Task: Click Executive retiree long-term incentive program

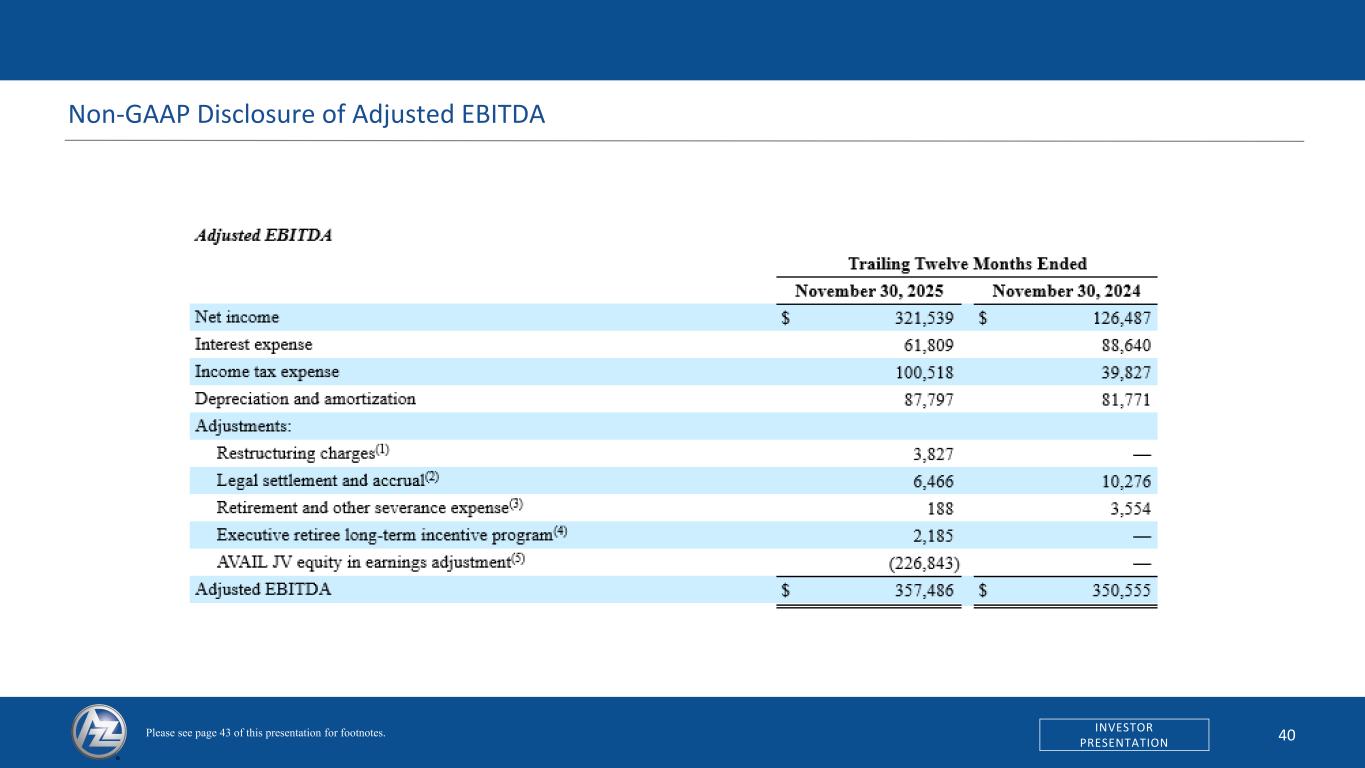Action: point(392,535)
